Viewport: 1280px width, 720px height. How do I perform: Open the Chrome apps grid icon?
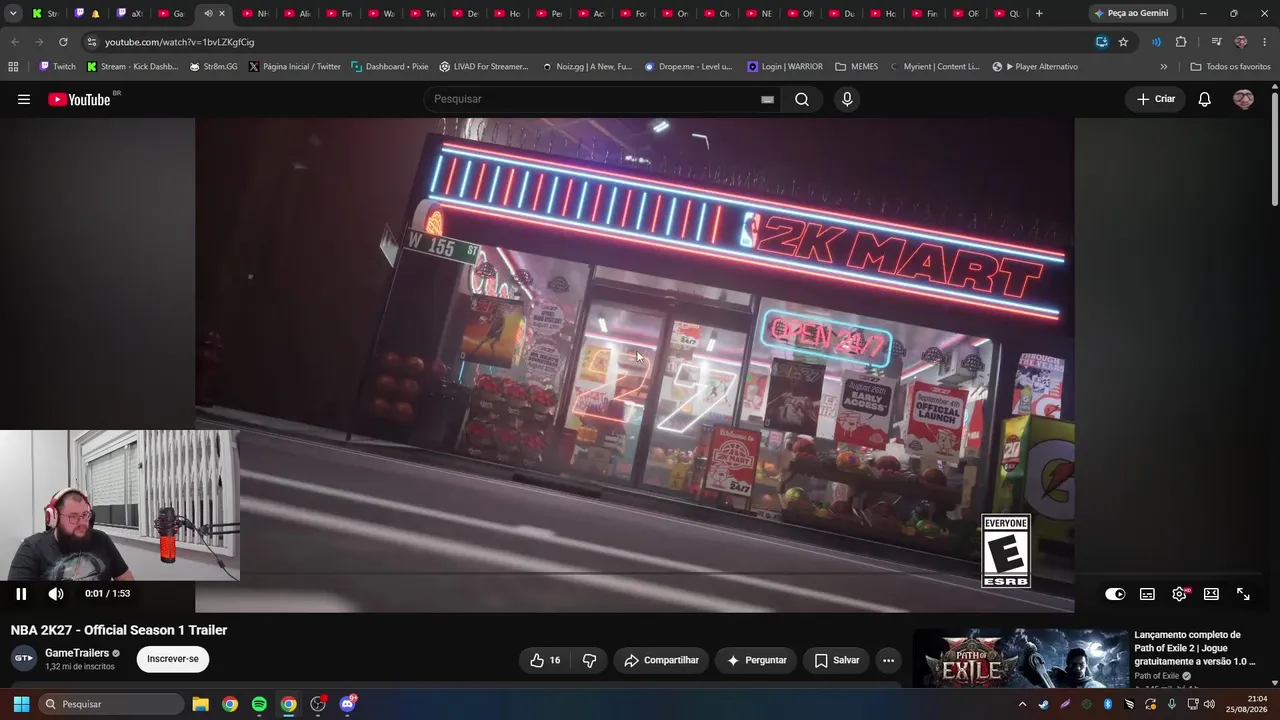(x=13, y=67)
